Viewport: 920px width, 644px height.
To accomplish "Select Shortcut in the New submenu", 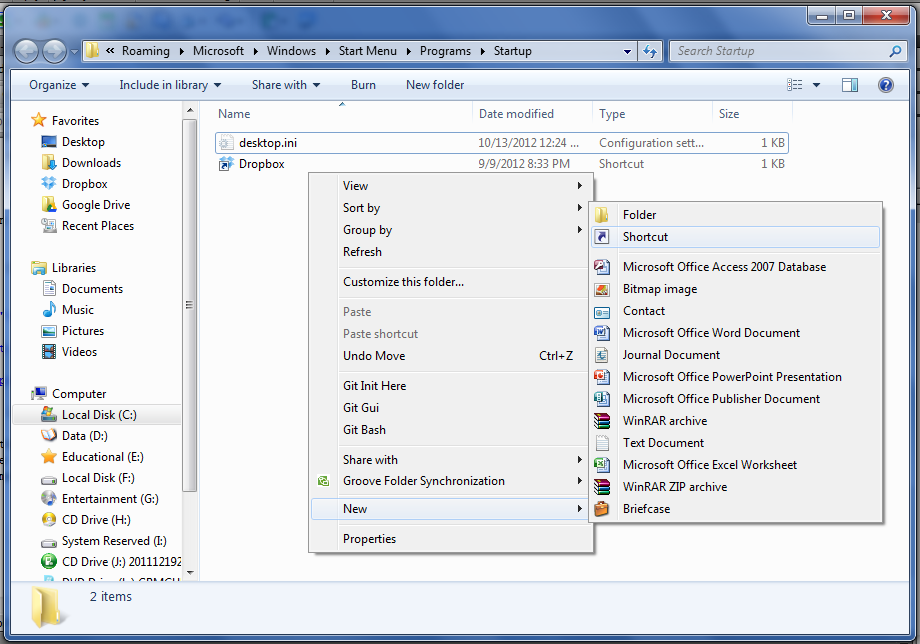I will point(736,236).
